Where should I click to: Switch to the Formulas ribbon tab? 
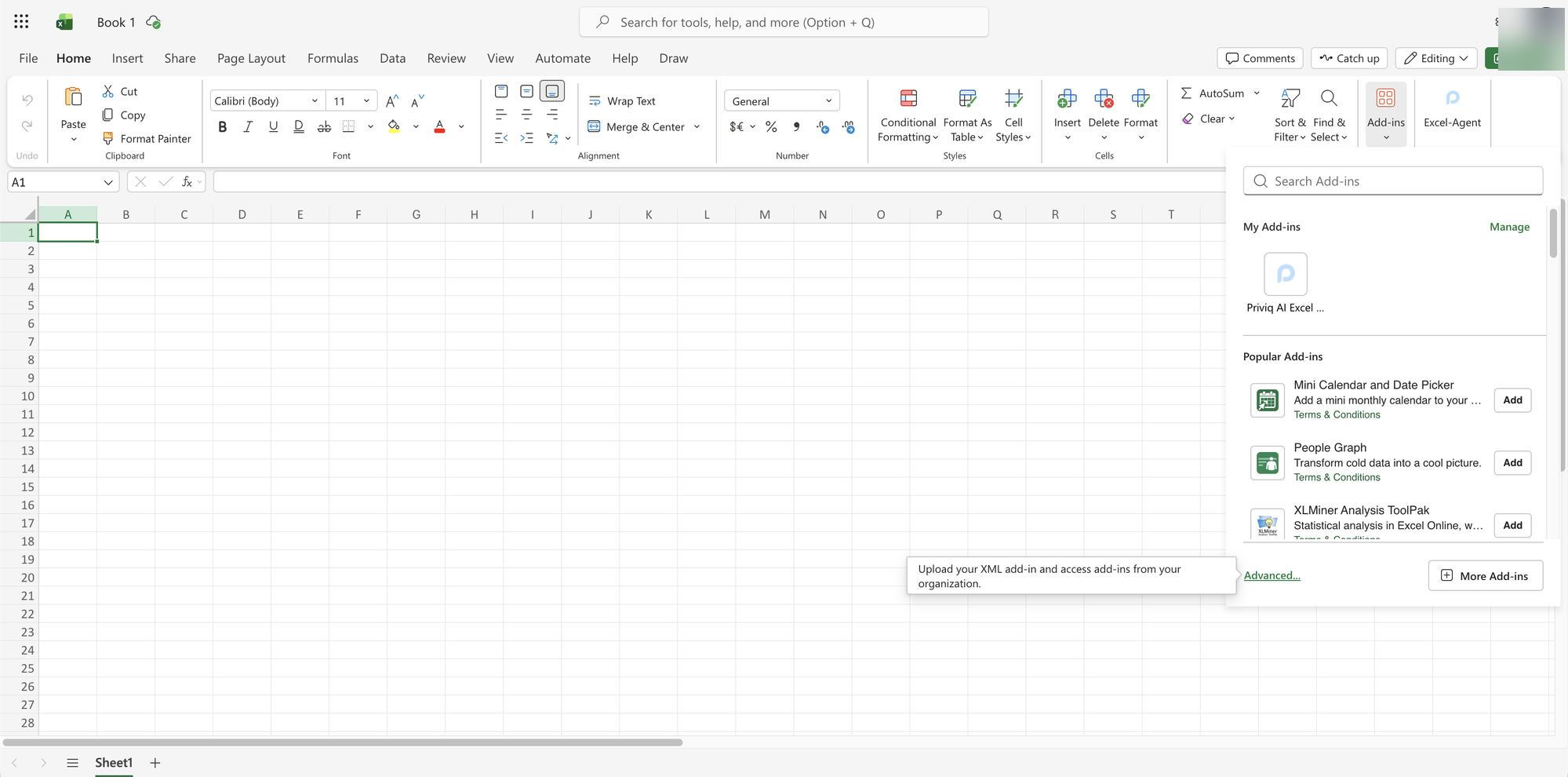pos(333,58)
